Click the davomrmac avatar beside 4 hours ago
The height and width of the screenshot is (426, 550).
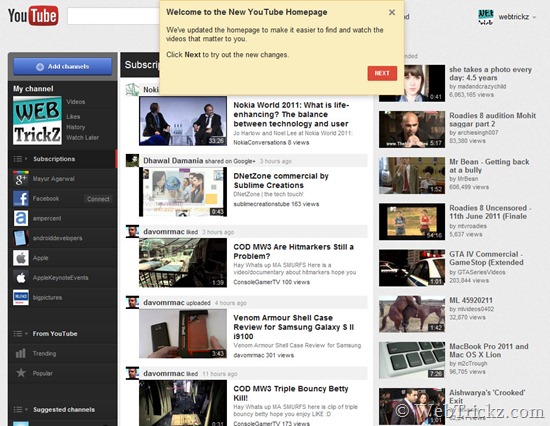click(132, 302)
